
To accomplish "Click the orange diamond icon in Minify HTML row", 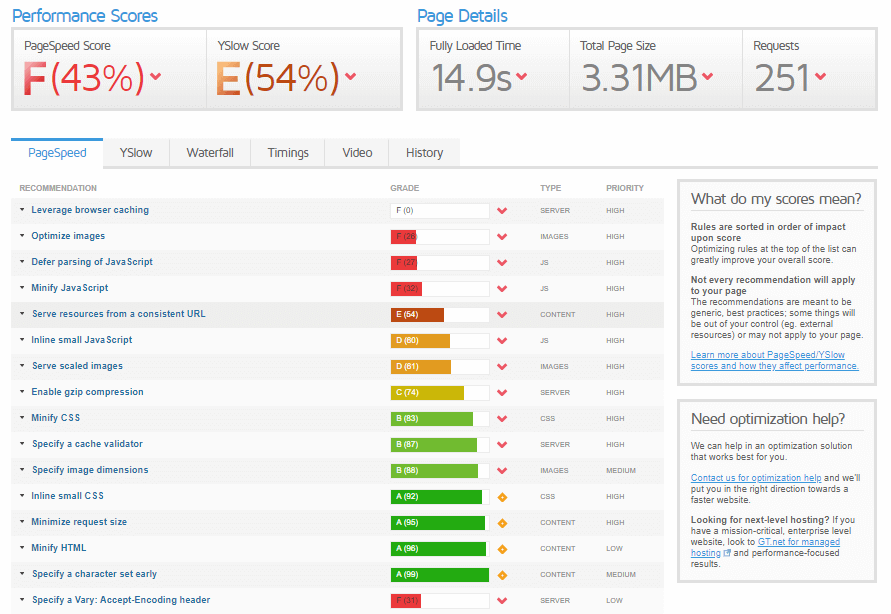I will point(502,549).
